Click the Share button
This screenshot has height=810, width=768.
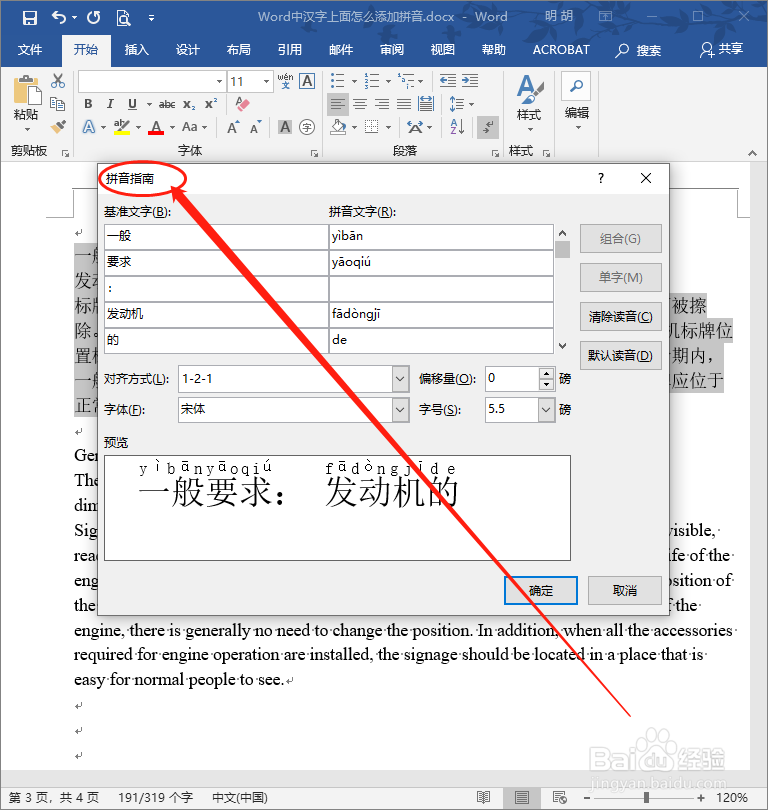[722, 50]
